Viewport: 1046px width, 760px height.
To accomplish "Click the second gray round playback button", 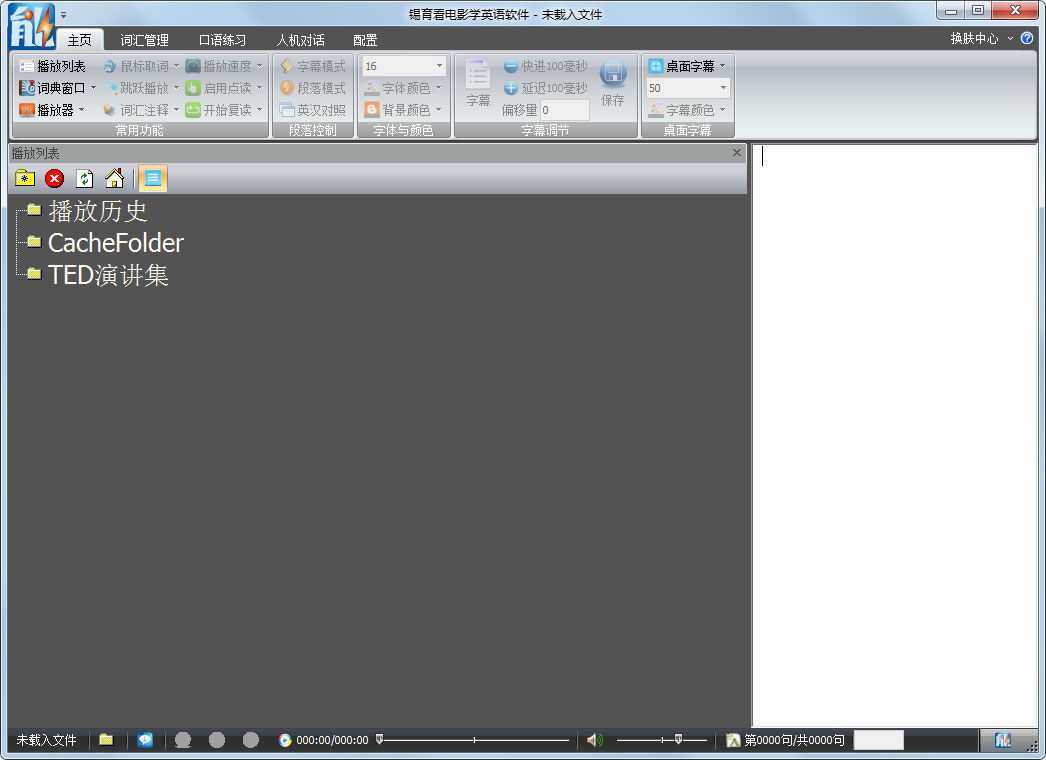I will [x=217, y=739].
